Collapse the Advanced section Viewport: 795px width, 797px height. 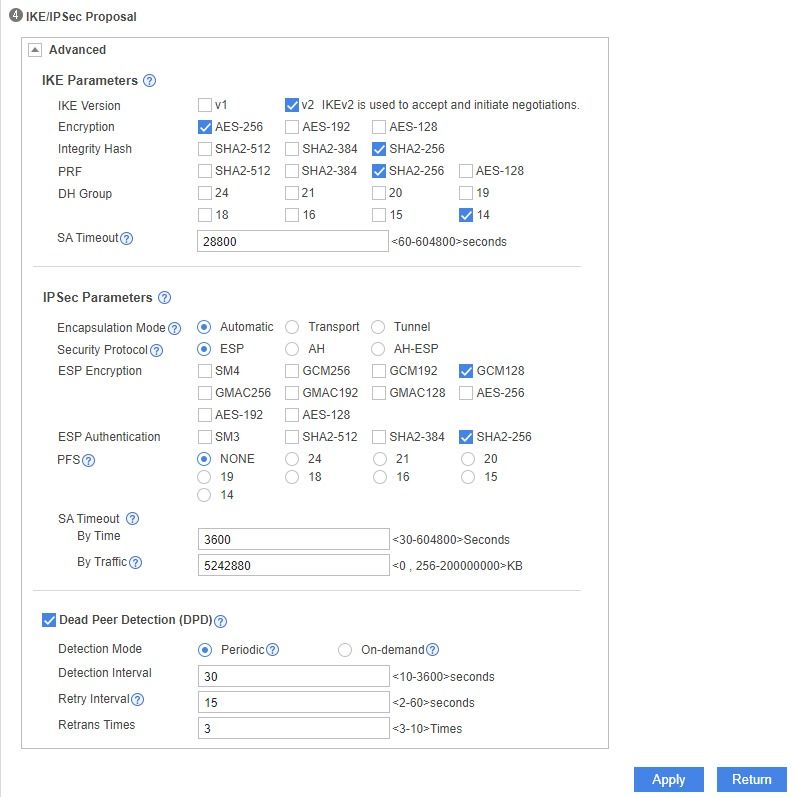tap(36, 50)
